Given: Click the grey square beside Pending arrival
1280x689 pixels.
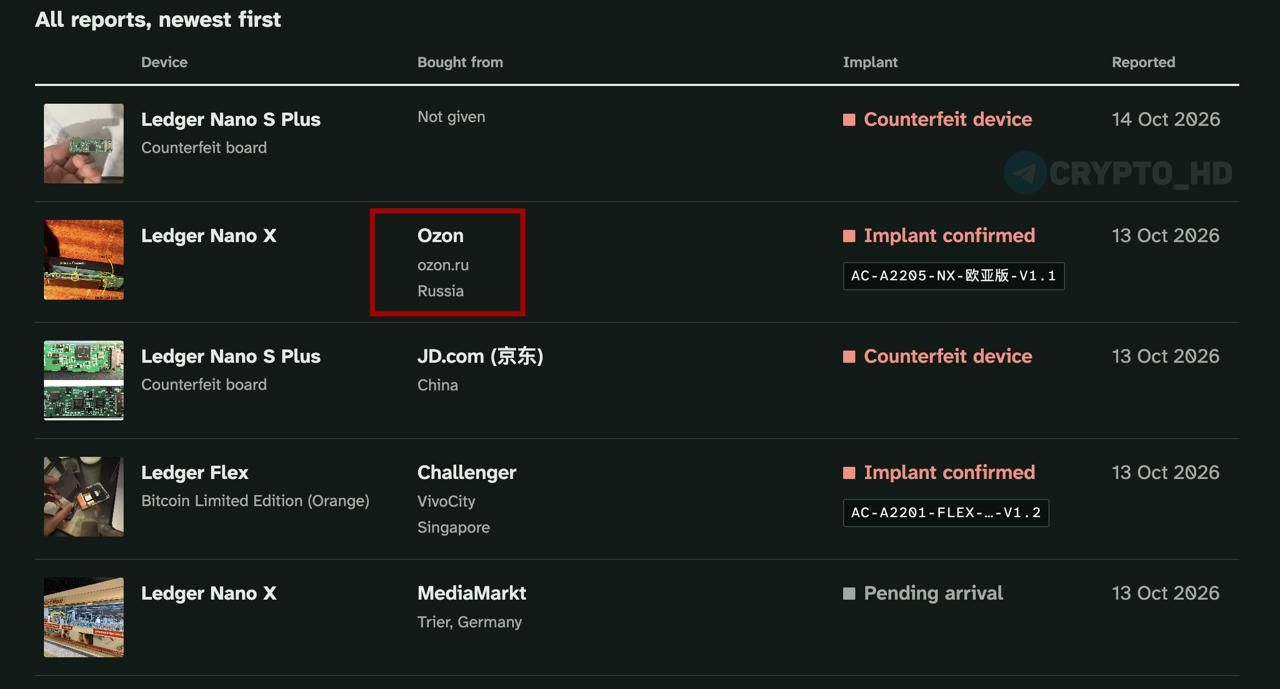Looking at the screenshot, I should click(849, 593).
